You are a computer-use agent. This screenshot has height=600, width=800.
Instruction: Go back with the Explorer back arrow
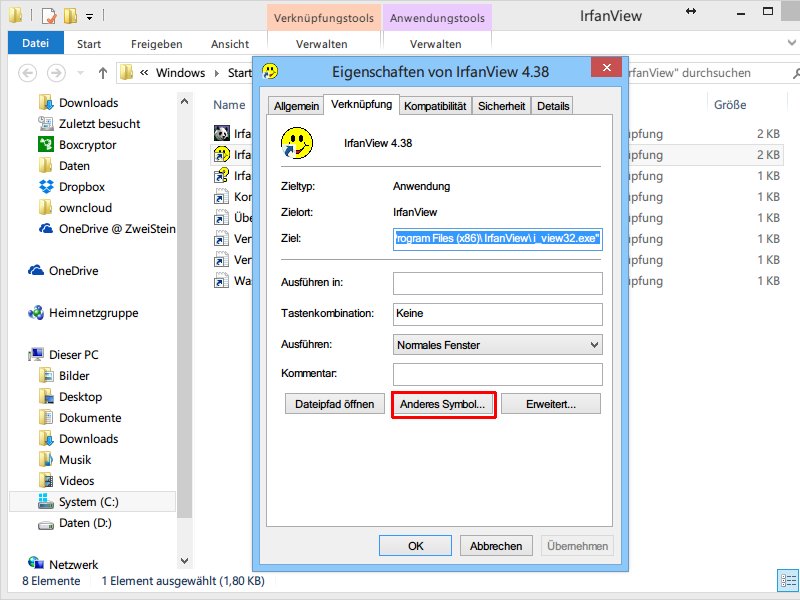click(28, 73)
